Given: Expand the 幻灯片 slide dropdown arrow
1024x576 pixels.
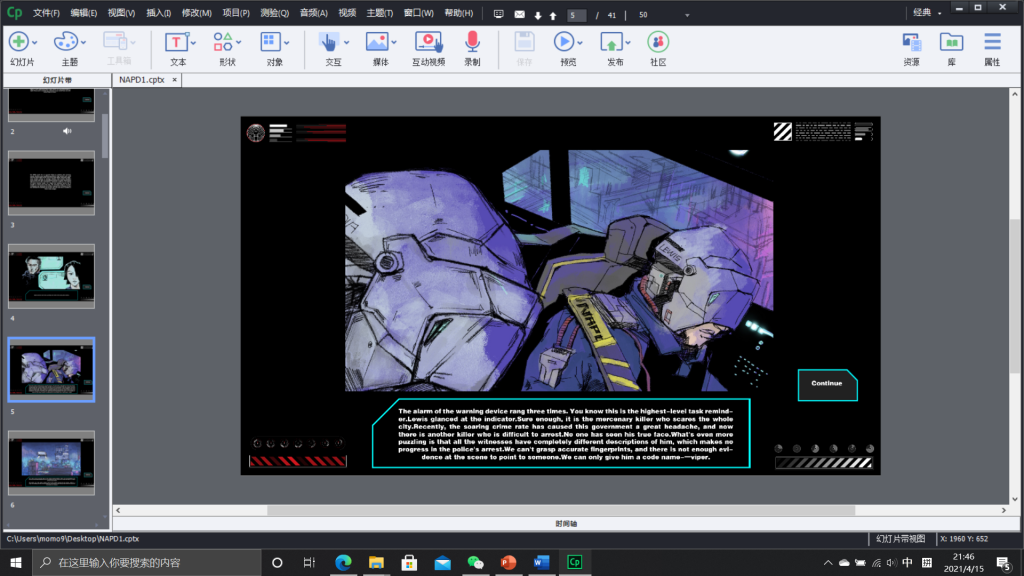Looking at the screenshot, I should coord(35,42).
